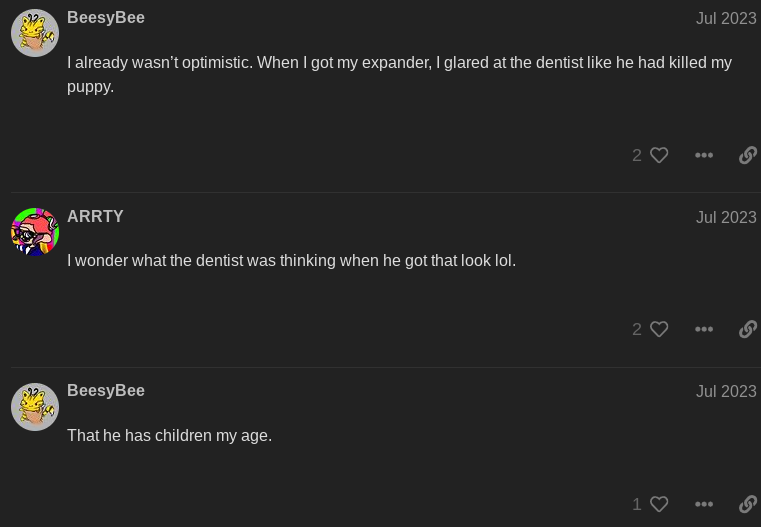Viewport: 761px width, 527px height.
Task: Click Jul 2023 date on ARRTY's post
Action: 726,217
